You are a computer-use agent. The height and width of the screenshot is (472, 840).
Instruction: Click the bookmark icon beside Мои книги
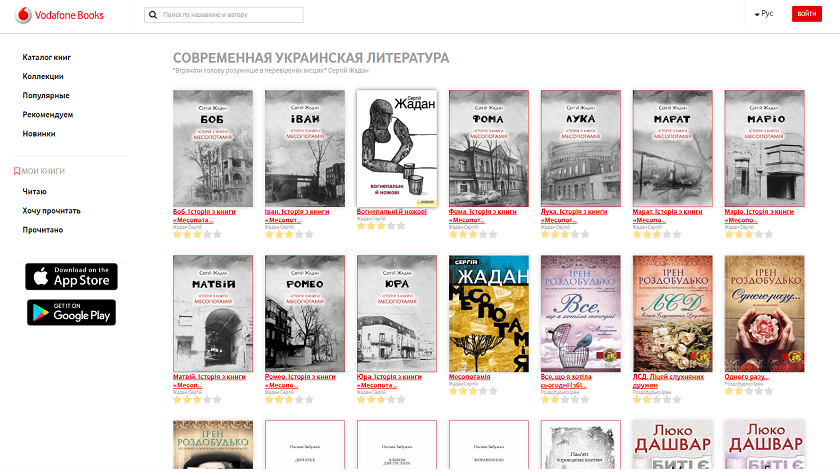(x=17, y=171)
